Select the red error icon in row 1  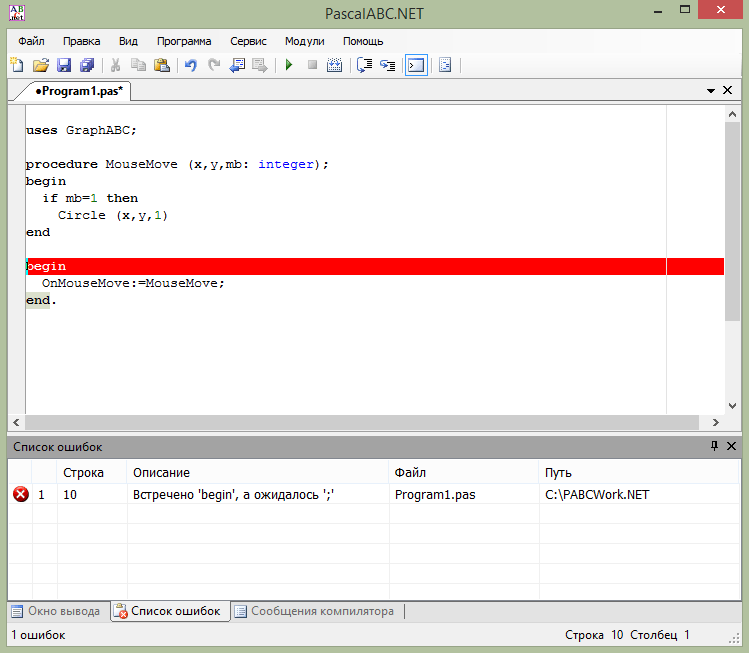[x=21, y=494]
